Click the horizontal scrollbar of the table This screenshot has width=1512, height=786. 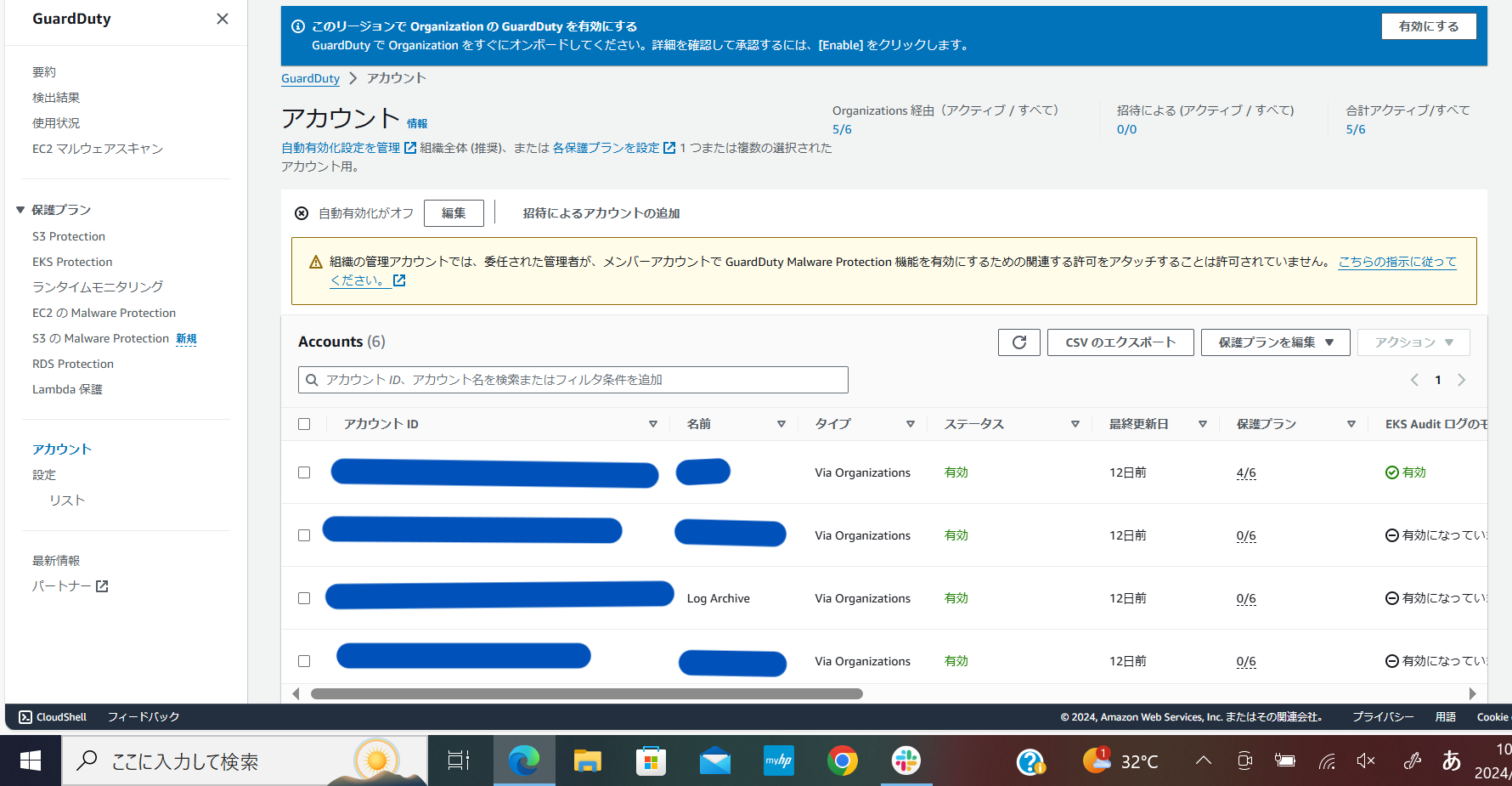tap(587, 693)
